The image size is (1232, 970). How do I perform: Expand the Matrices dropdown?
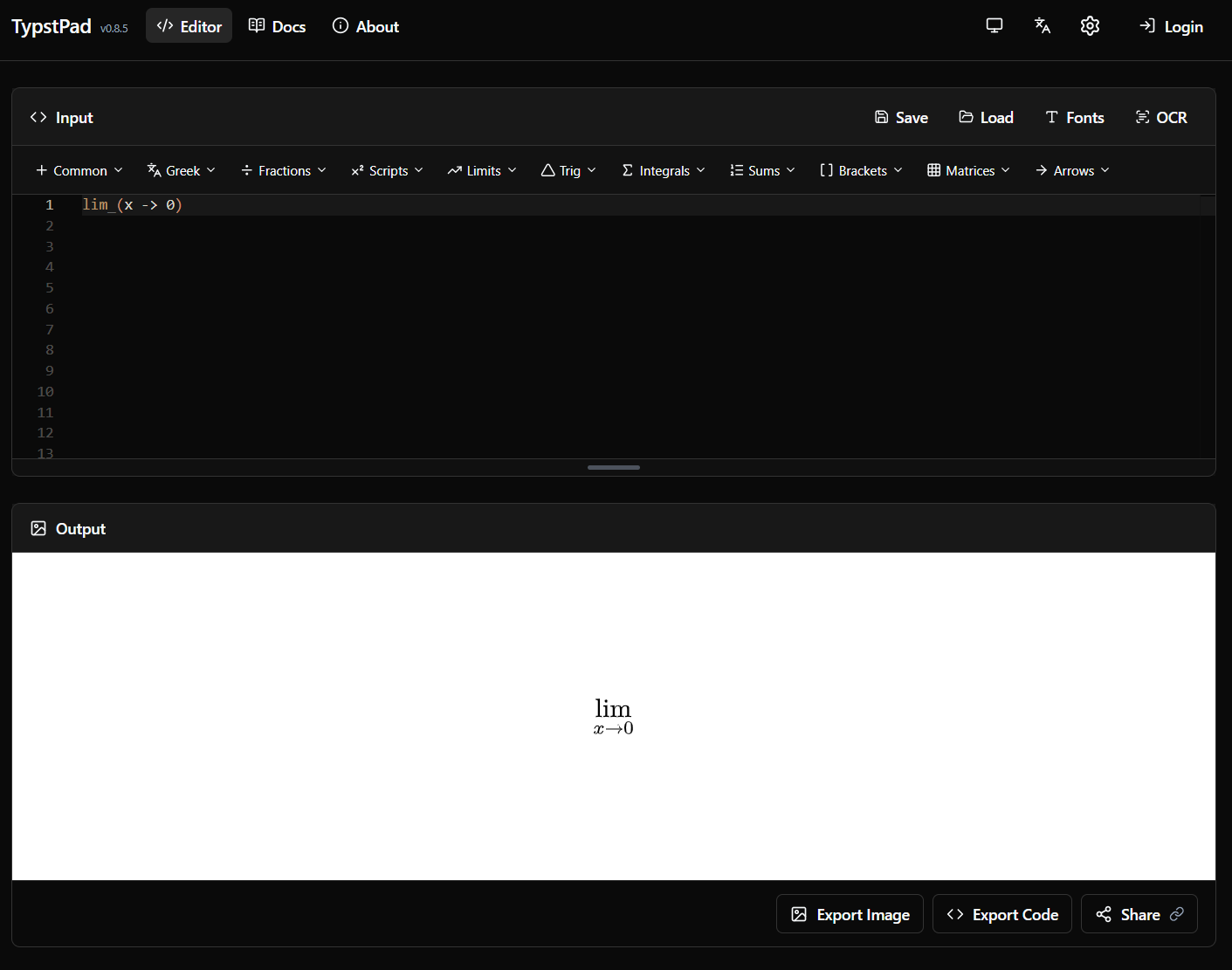[968, 171]
